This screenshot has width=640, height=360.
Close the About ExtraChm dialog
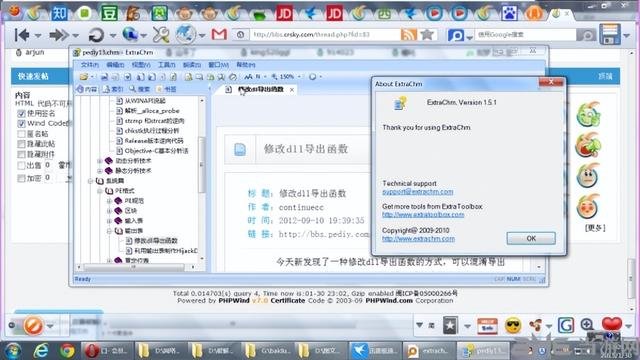551,82
